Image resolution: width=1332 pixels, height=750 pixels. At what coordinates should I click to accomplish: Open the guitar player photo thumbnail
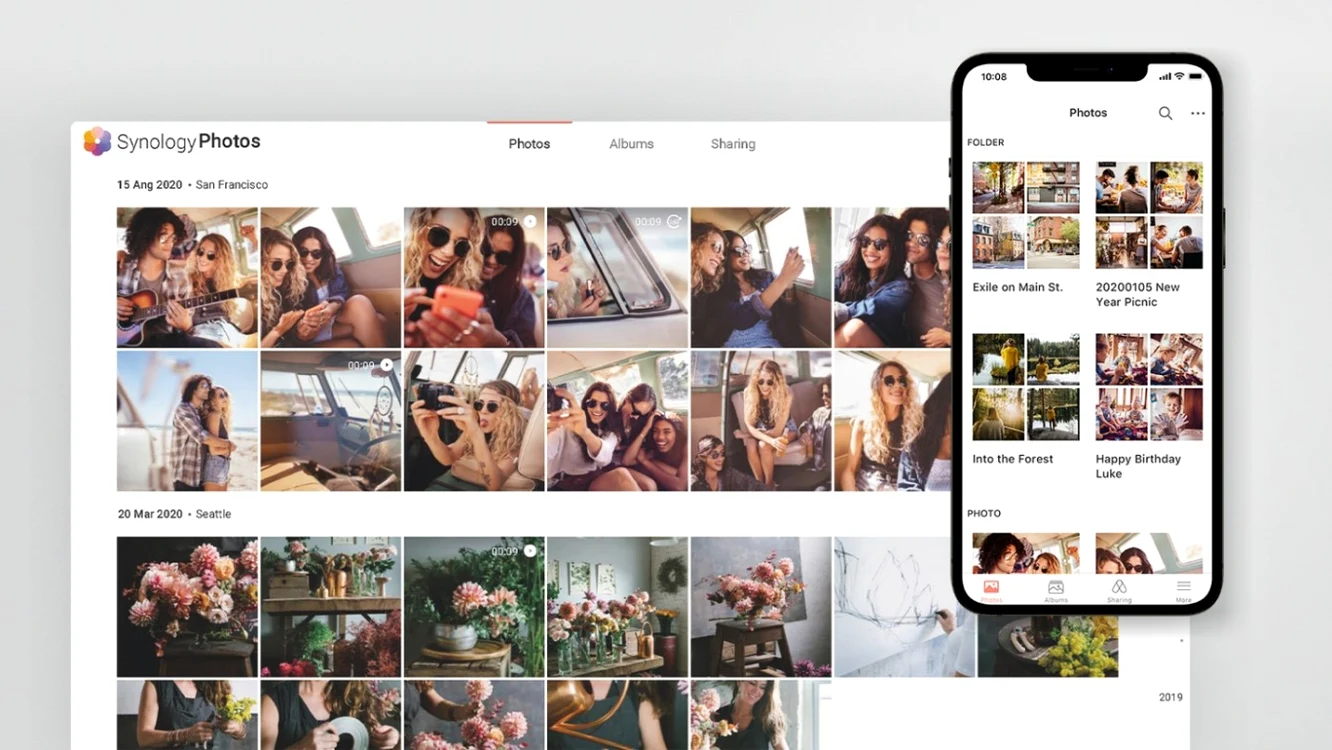click(187, 277)
